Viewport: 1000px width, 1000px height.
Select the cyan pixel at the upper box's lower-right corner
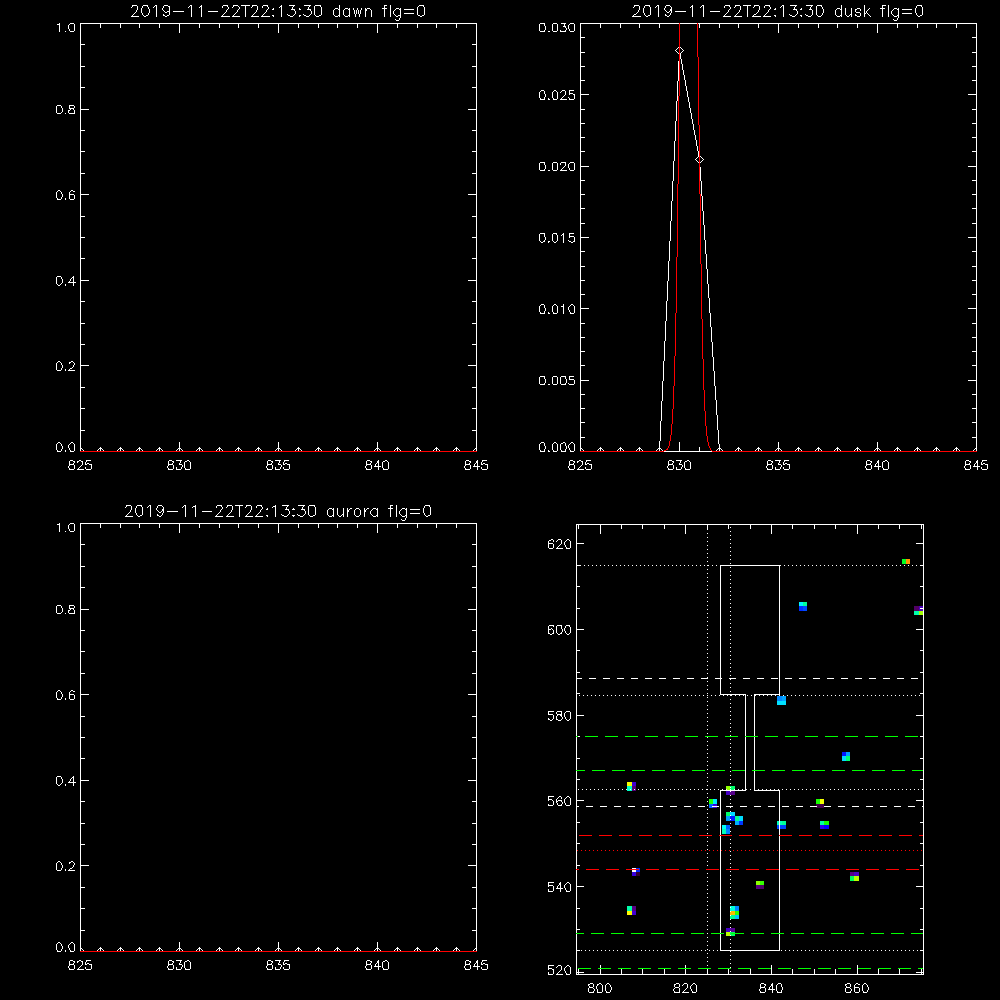pyautogui.click(x=781, y=700)
